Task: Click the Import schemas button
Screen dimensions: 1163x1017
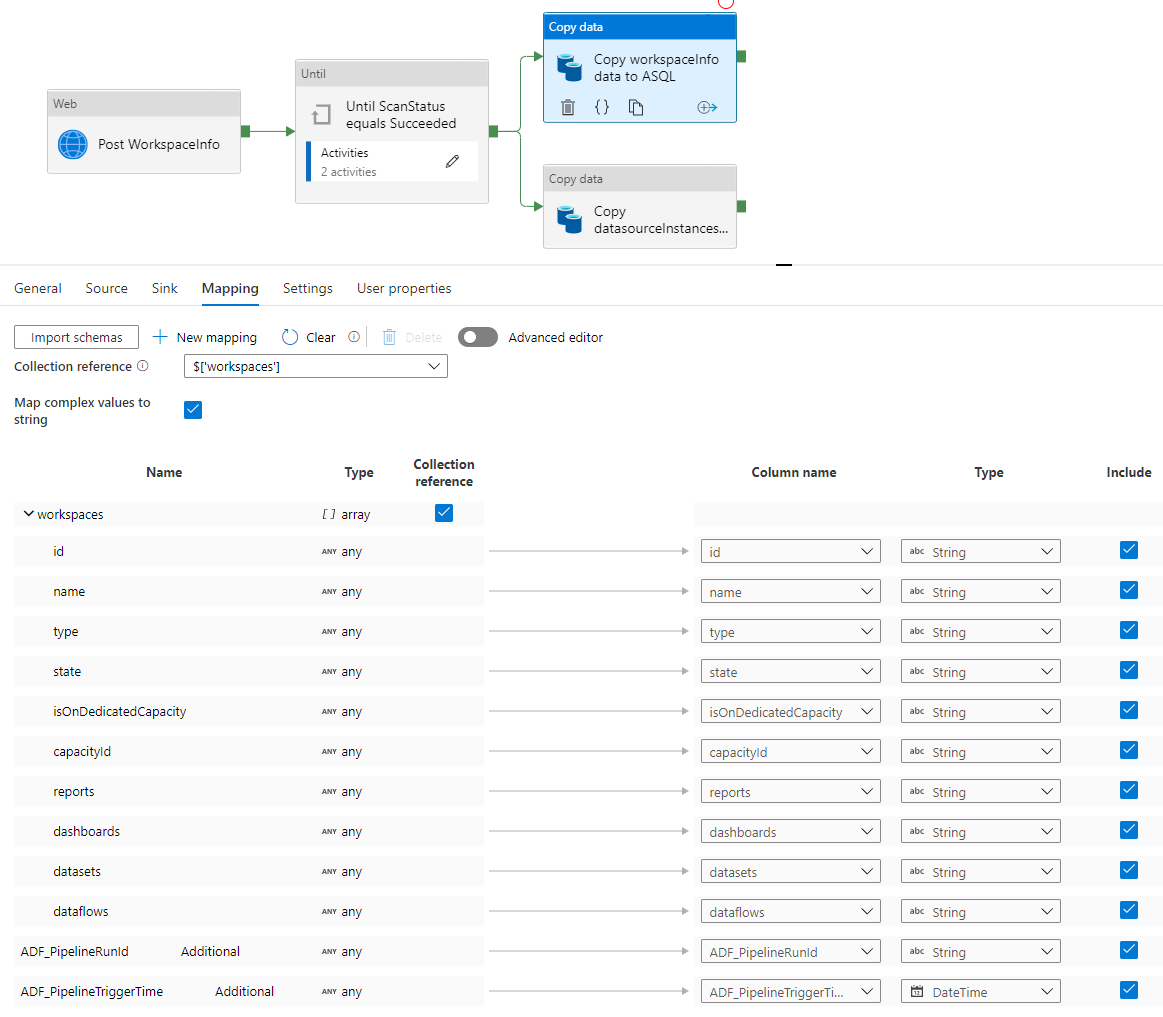Action: [76, 337]
